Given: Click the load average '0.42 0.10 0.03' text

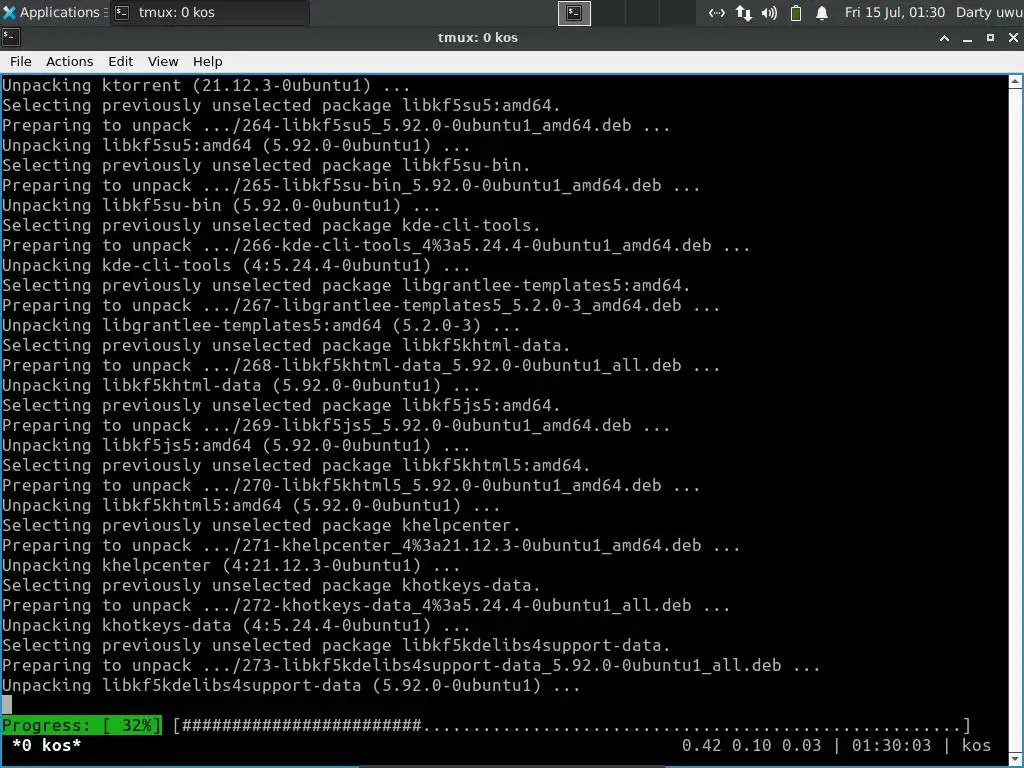Looking at the screenshot, I should pos(751,745).
